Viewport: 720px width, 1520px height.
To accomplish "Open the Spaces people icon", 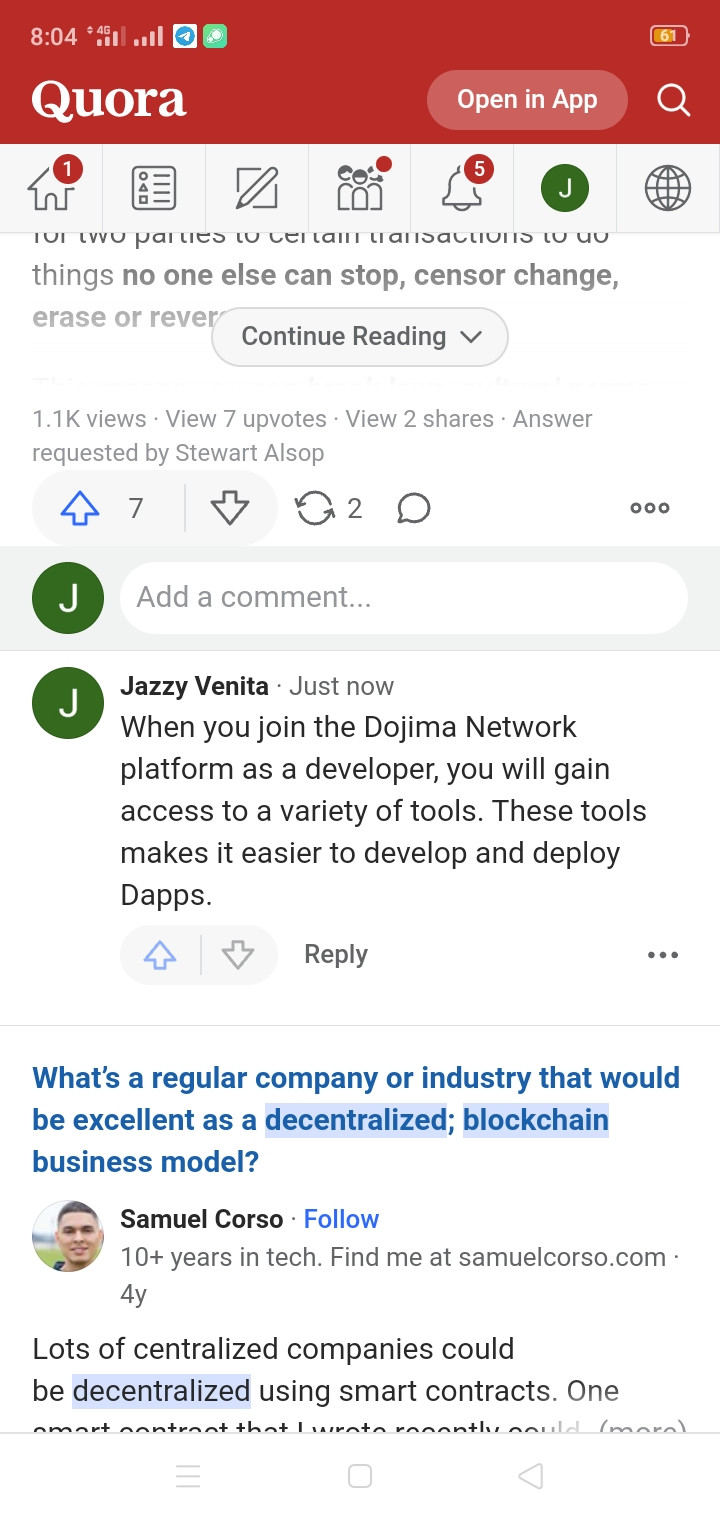I will 360,187.
